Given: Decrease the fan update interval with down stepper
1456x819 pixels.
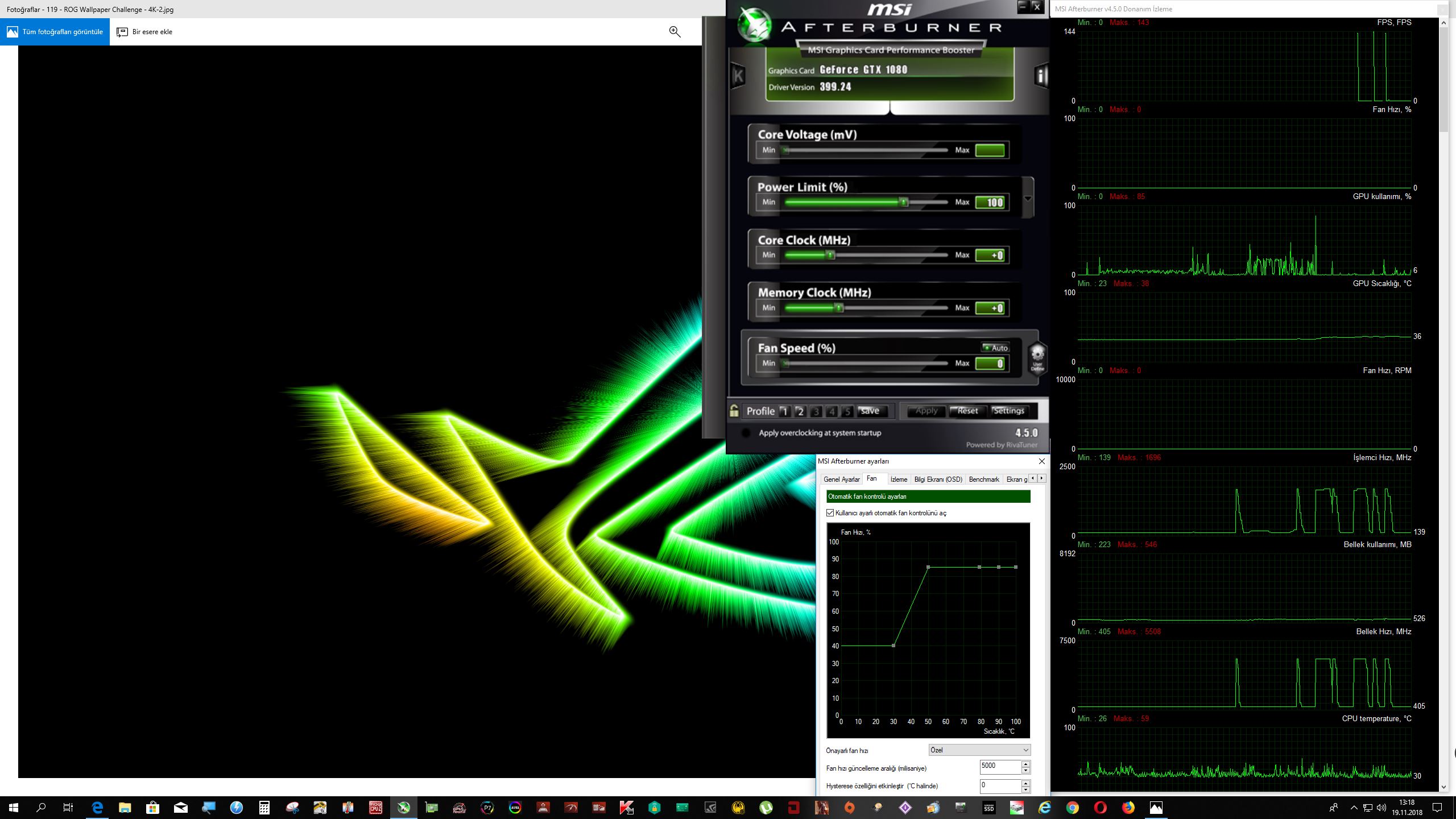Looking at the screenshot, I should pyautogui.click(x=1026, y=771).
